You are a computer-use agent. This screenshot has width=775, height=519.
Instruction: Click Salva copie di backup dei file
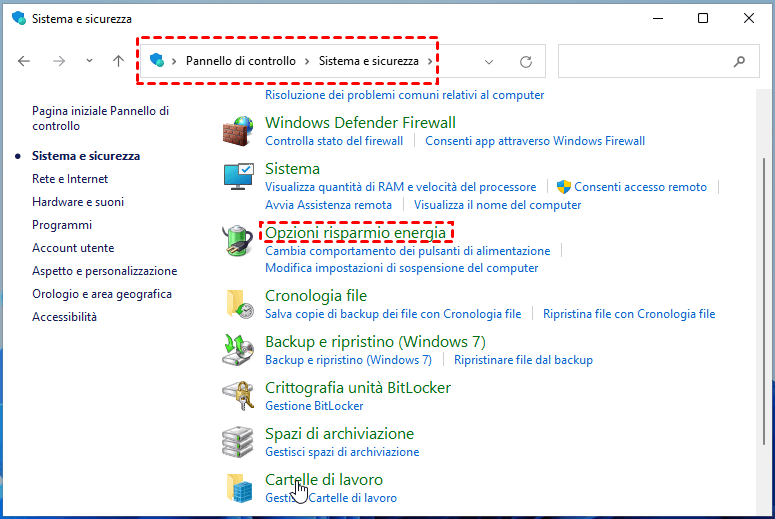393,314
